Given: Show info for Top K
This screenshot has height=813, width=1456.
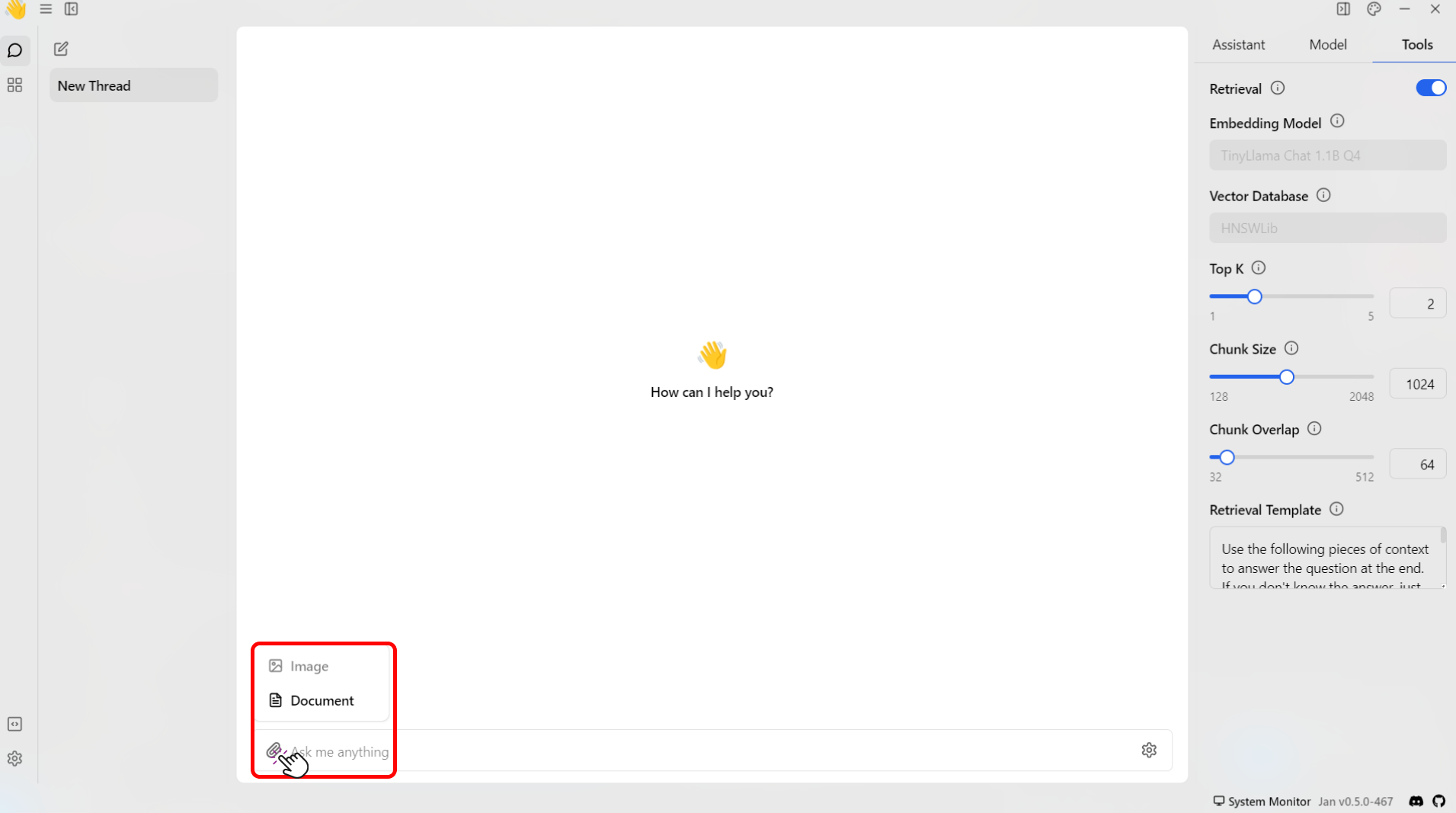Looking at the screenshot, I should [x=1259, y=267].
